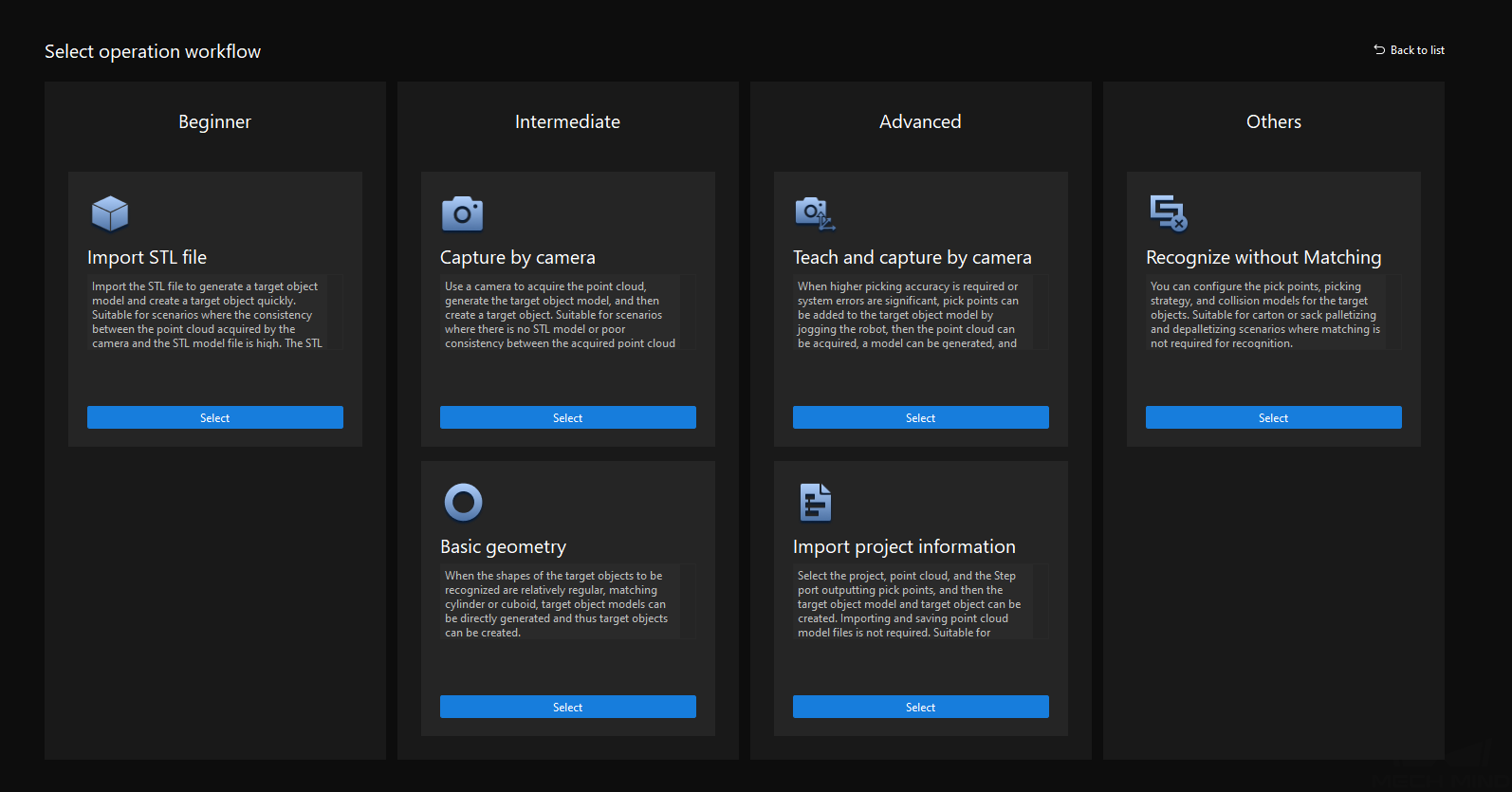Click the Basic geometry description text
The height and width of the screenshot is (792, 1512).
(556, 604)
